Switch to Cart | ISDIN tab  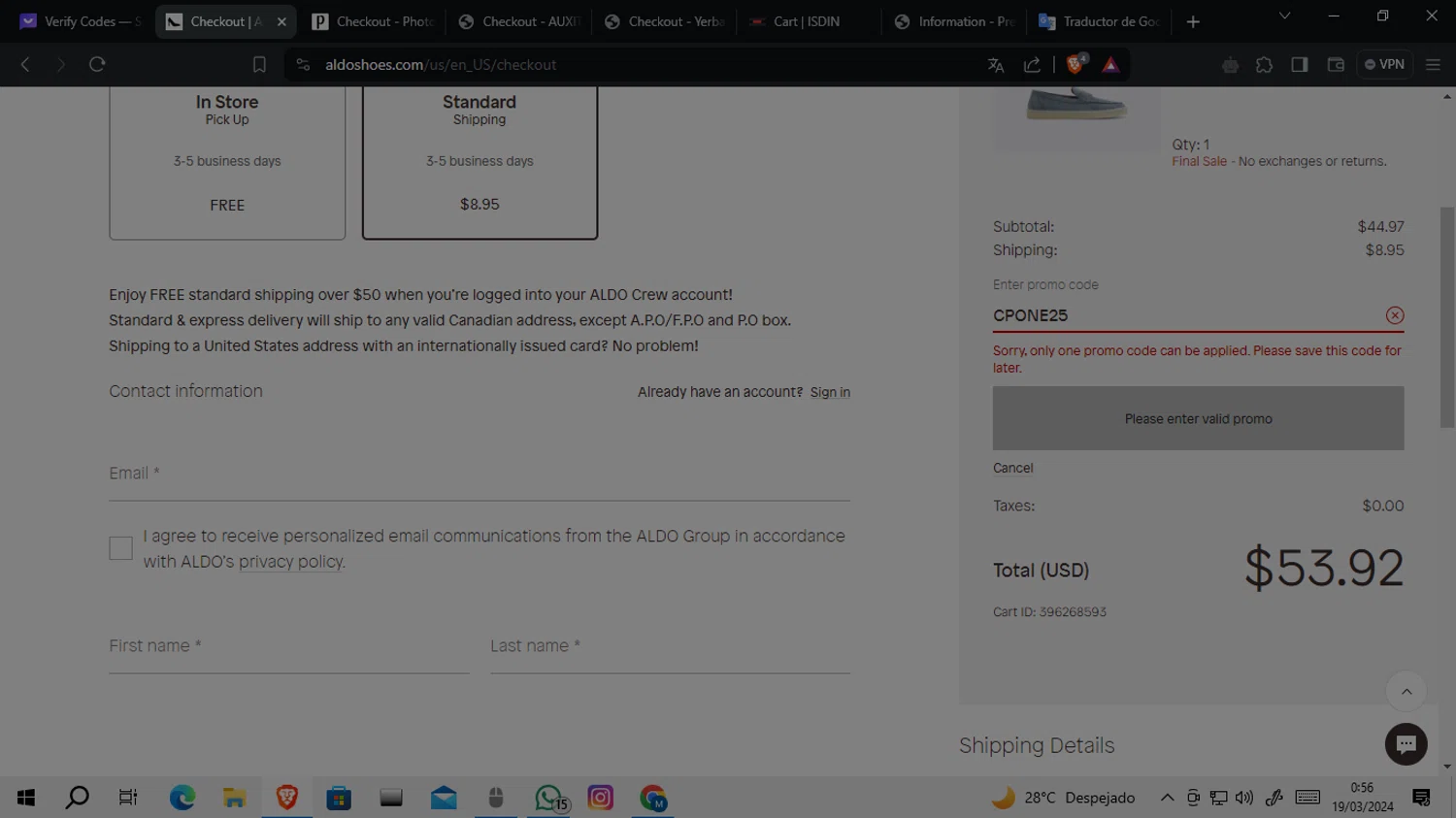click(811, 21)
